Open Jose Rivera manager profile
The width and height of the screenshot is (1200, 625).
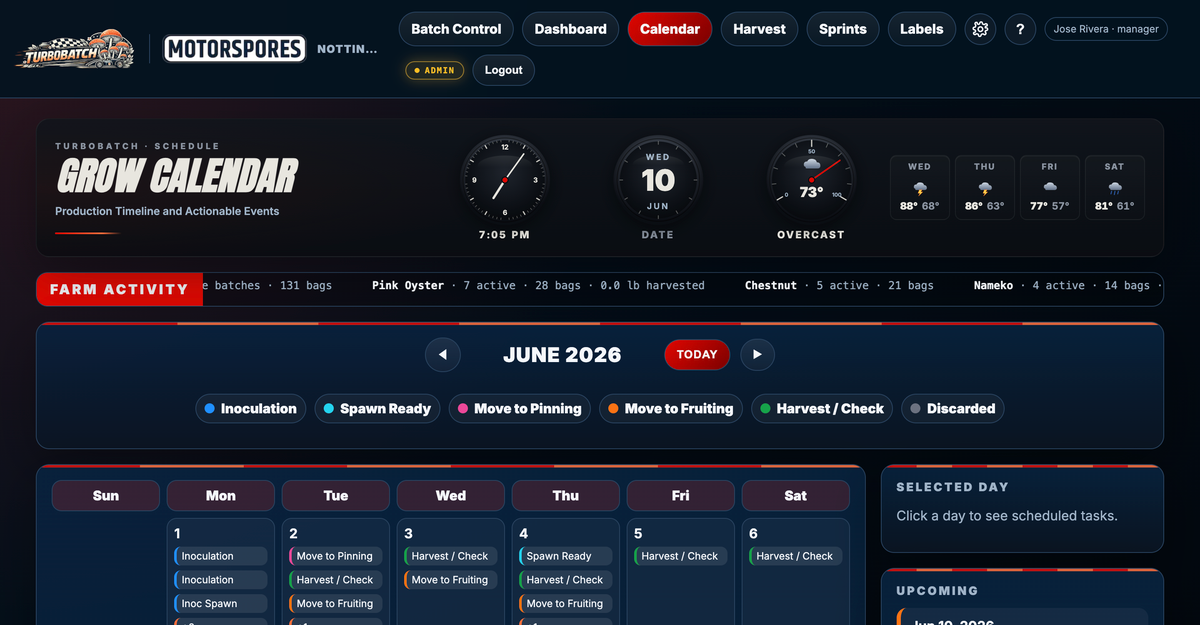pos(1106,29)
